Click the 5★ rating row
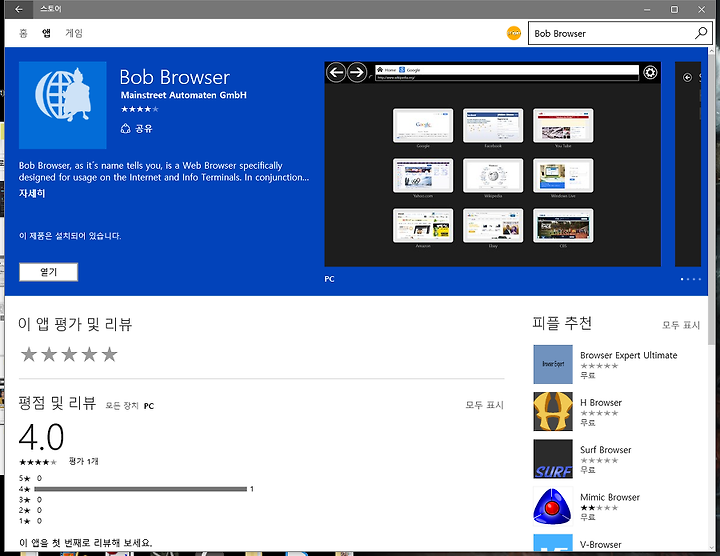 30,478
